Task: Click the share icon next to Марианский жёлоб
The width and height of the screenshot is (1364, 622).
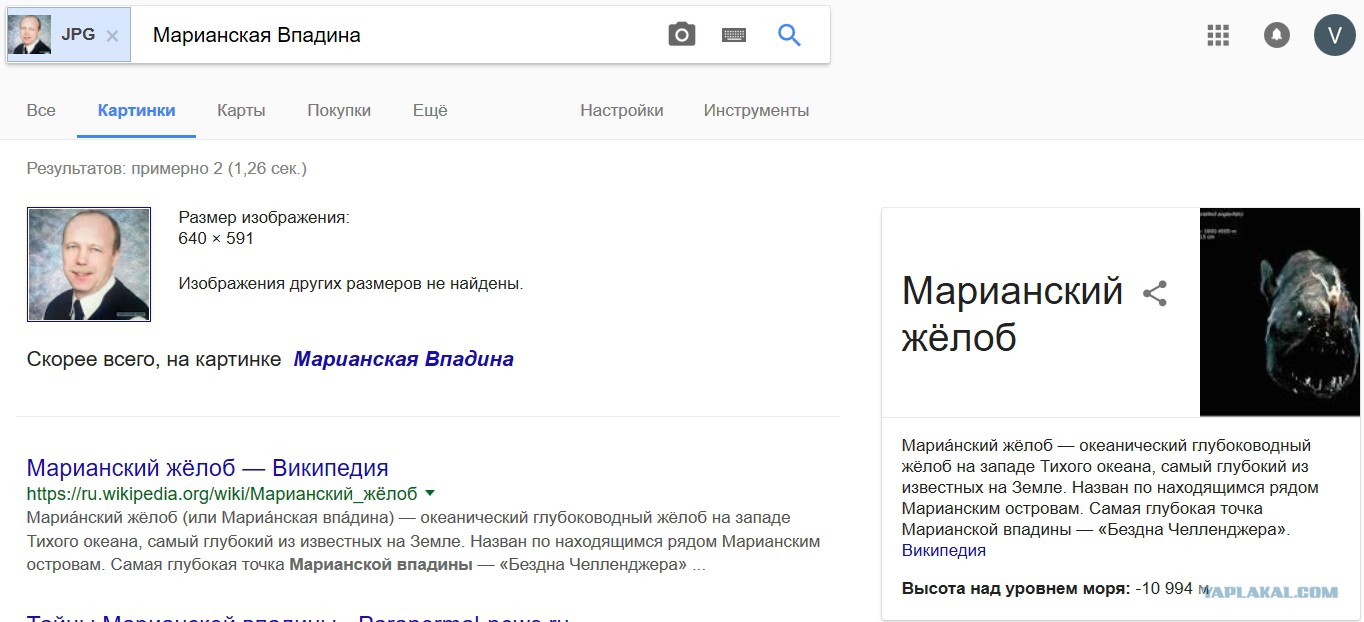Action: (1155, 293)
